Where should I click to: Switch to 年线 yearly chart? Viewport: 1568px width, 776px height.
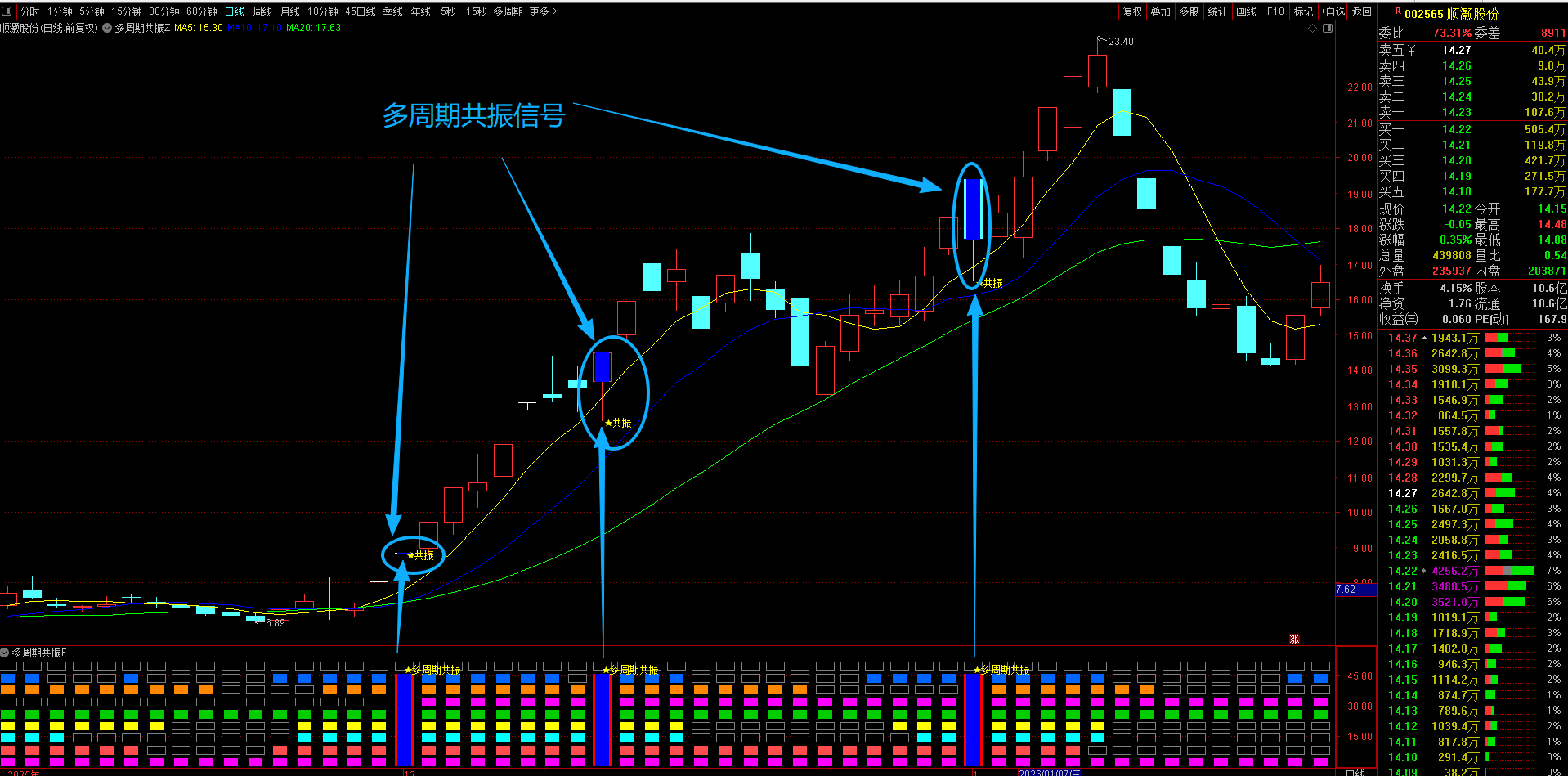pyautogui.click(x=421, y=11)
